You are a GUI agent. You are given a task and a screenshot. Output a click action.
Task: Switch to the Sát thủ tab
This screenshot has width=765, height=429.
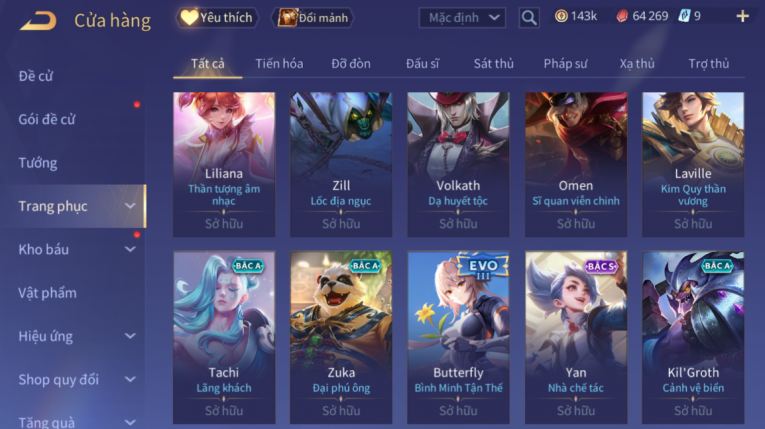coord(493,63)
